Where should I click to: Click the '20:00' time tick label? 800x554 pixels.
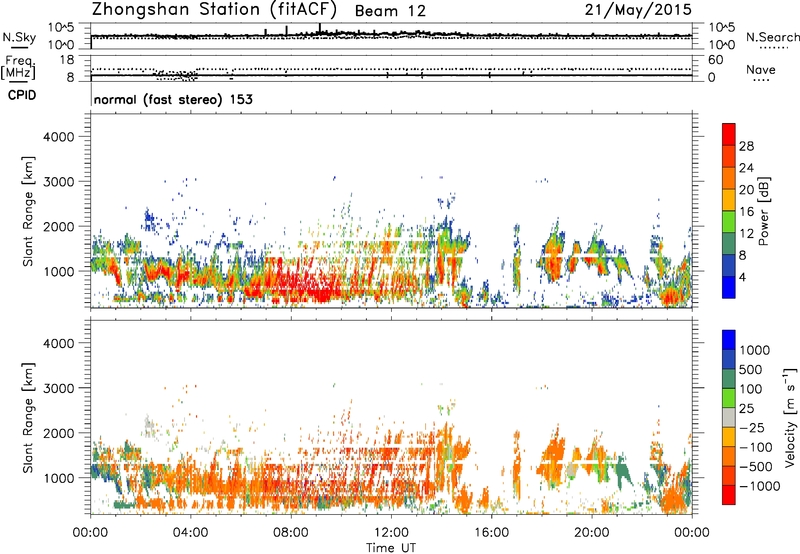(592, 533)
